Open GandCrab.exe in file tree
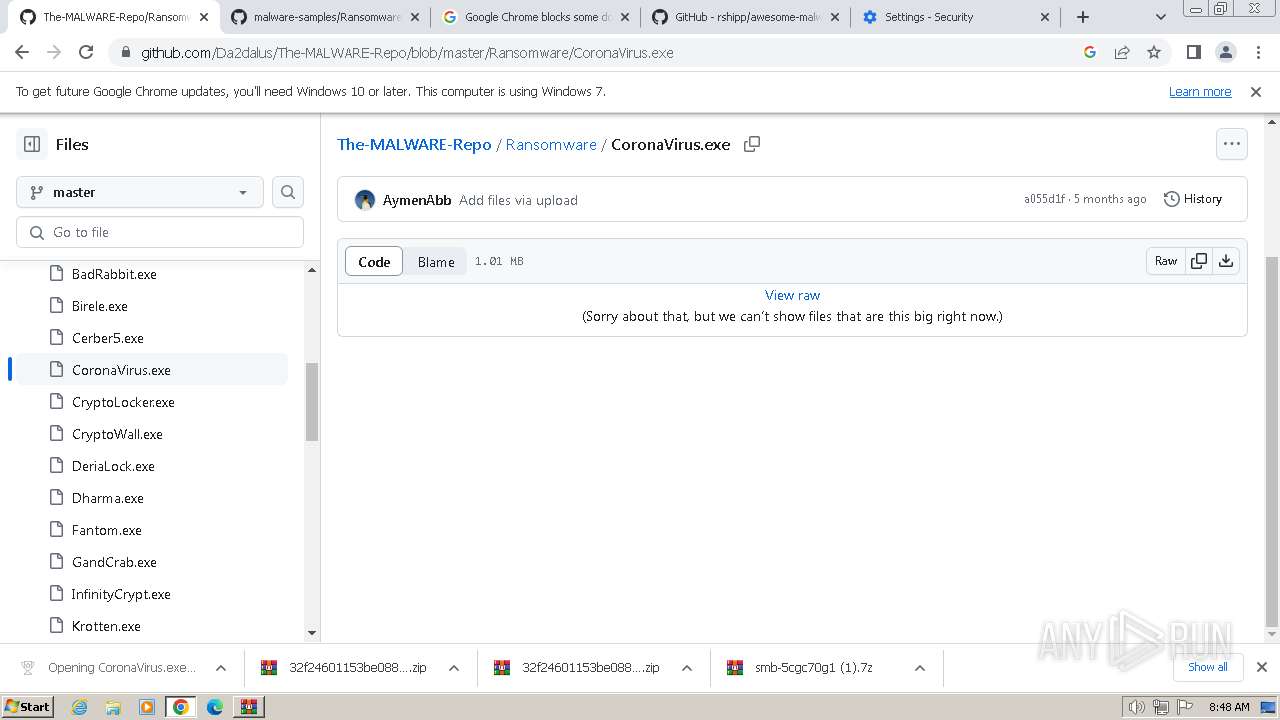This screenshot has width=1280, height=720. [114, 562]
